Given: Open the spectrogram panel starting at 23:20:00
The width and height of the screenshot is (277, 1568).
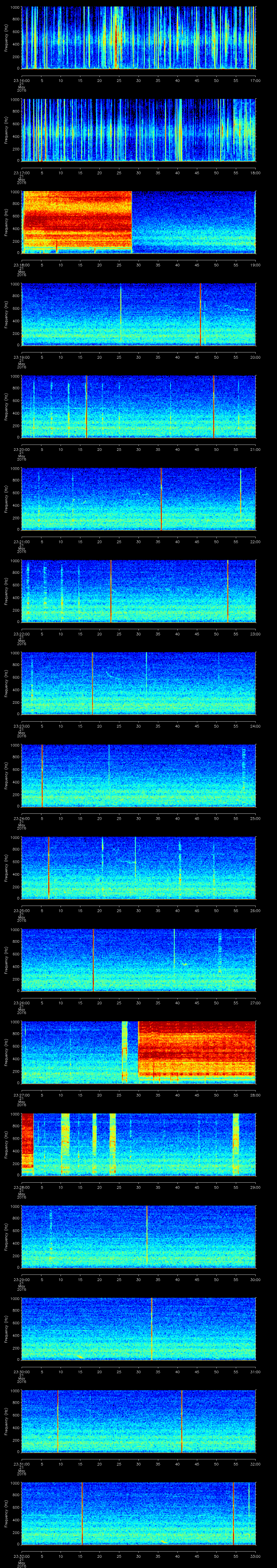Looking at the screenshot, I should pos(138,407).
